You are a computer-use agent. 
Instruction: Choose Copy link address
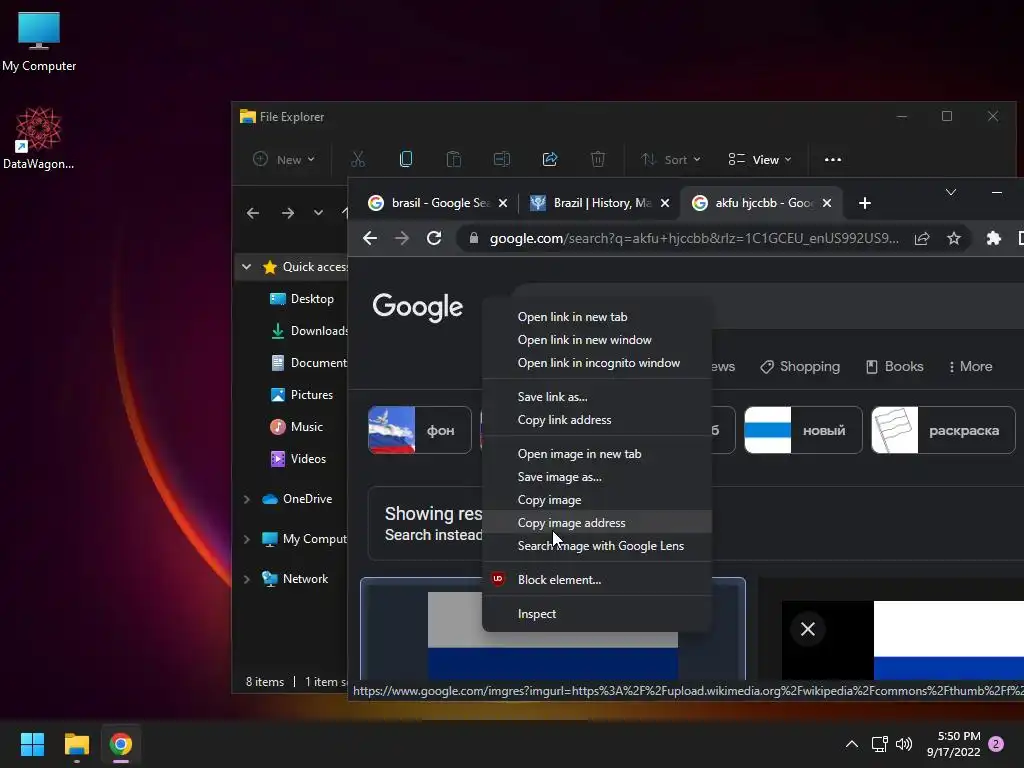point(597,419)
